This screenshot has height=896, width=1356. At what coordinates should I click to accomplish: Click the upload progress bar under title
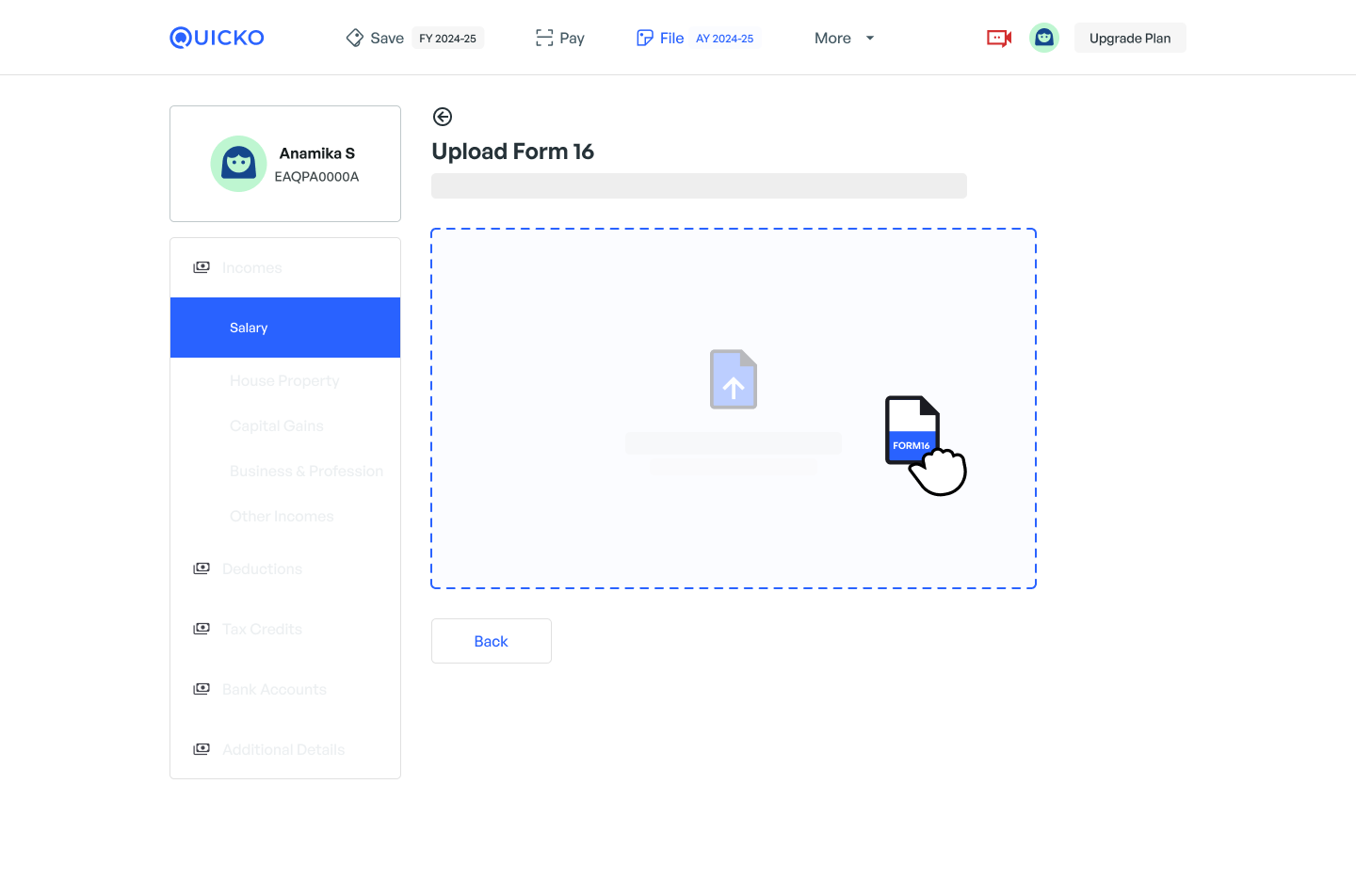click(x=699, y=185)
